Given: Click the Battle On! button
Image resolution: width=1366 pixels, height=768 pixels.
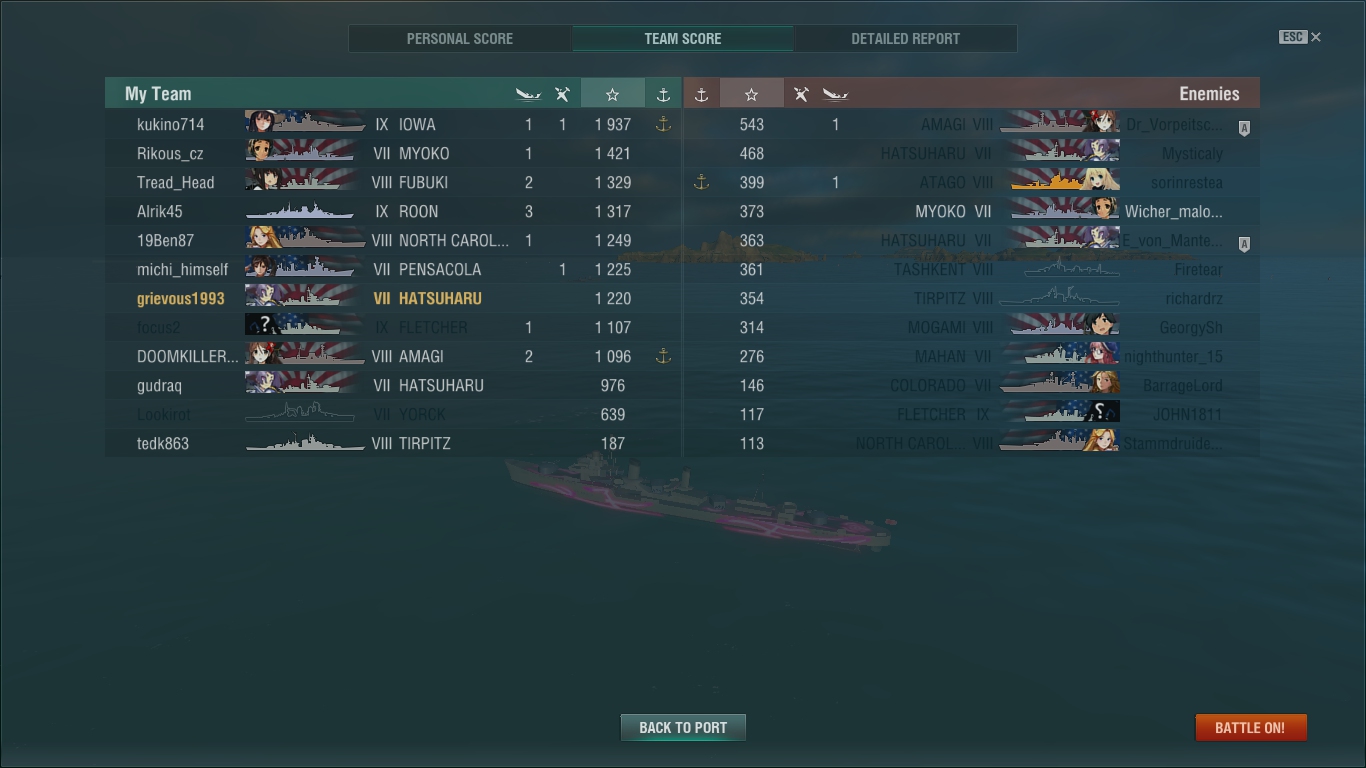Looking at the screenshot, I should pos(1250,727).
